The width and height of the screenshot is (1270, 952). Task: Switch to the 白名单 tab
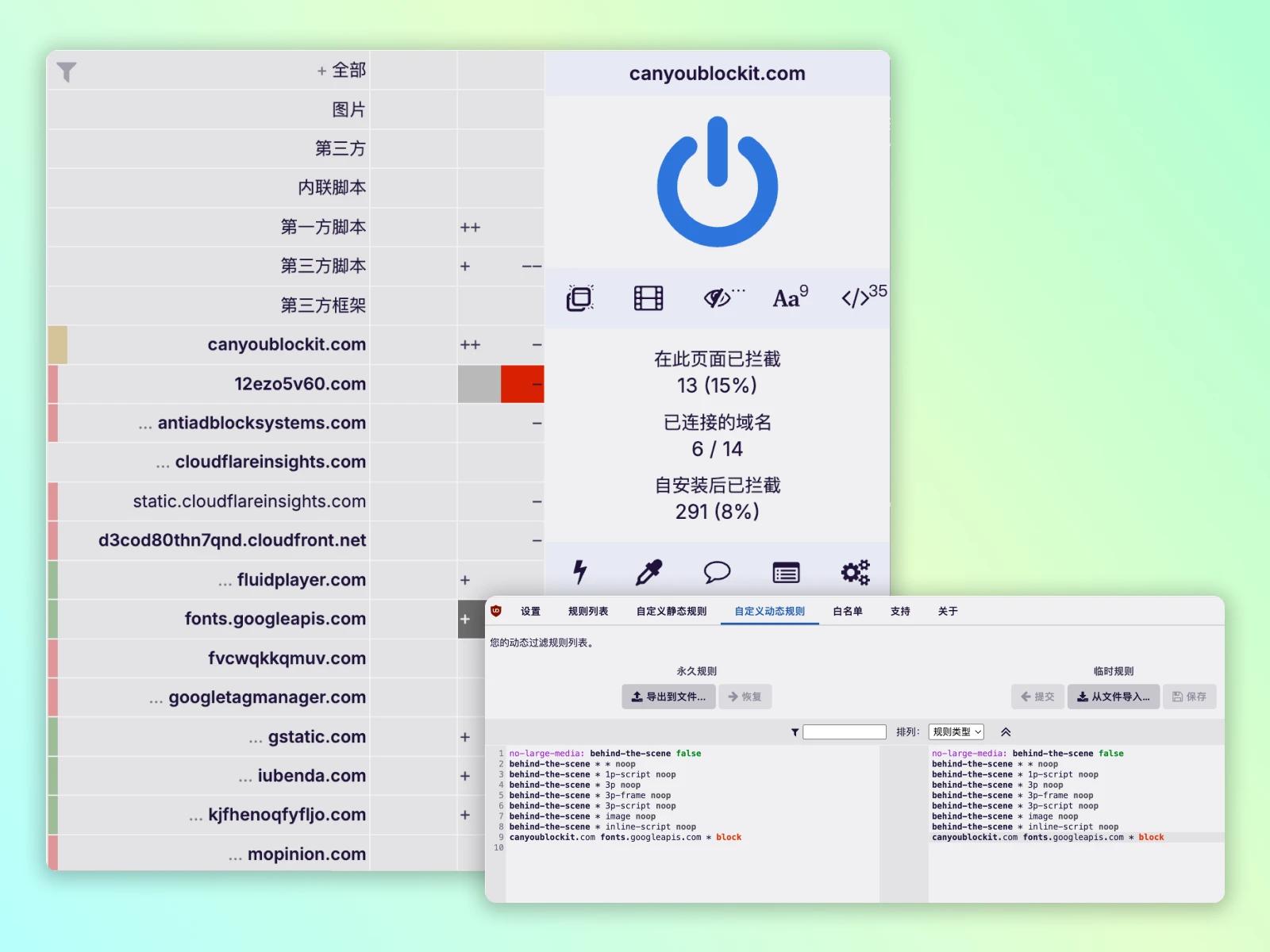pyautogui.click(x=847, y=611)
